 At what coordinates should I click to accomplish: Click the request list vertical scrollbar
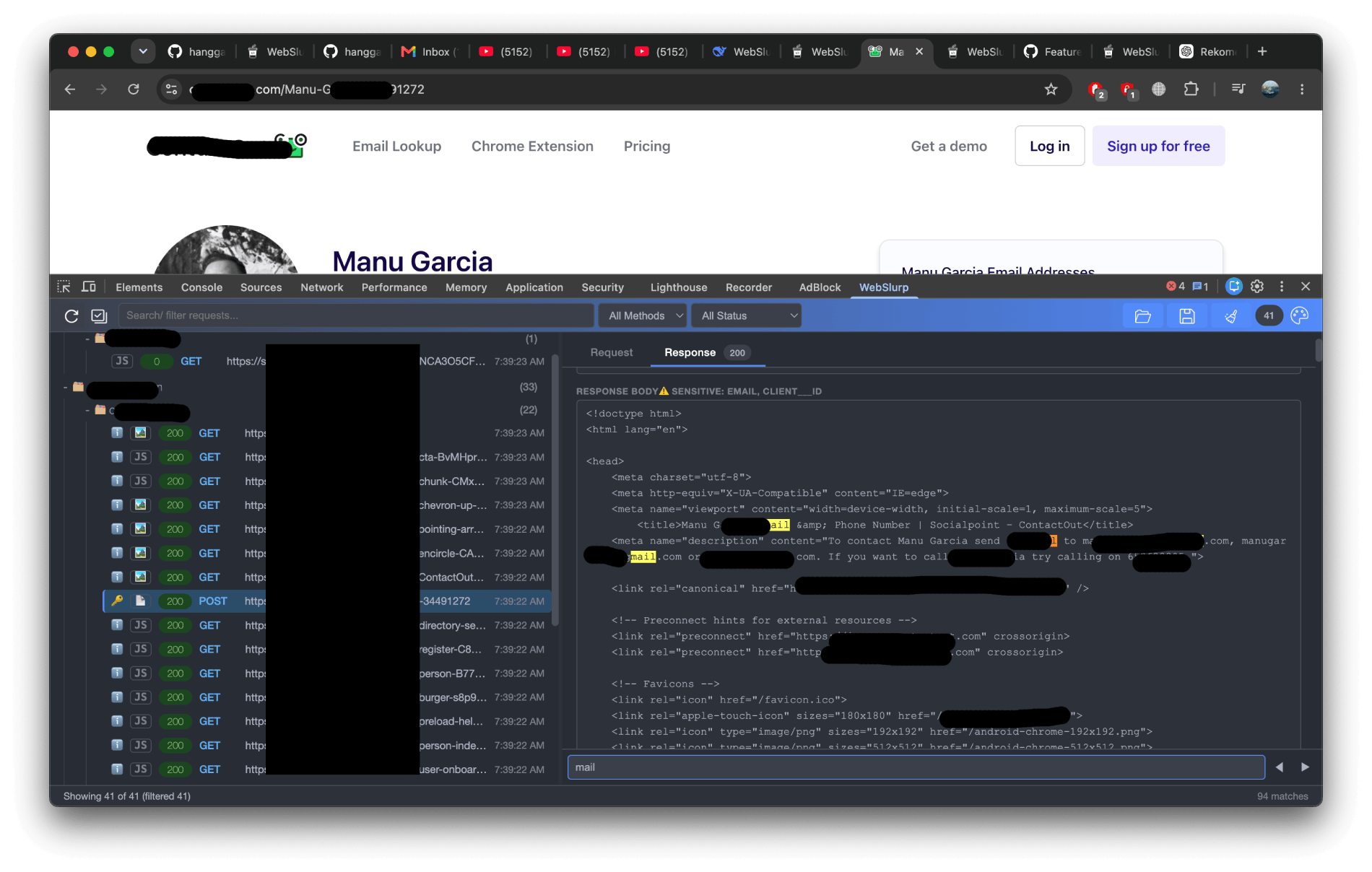[555, 489]
